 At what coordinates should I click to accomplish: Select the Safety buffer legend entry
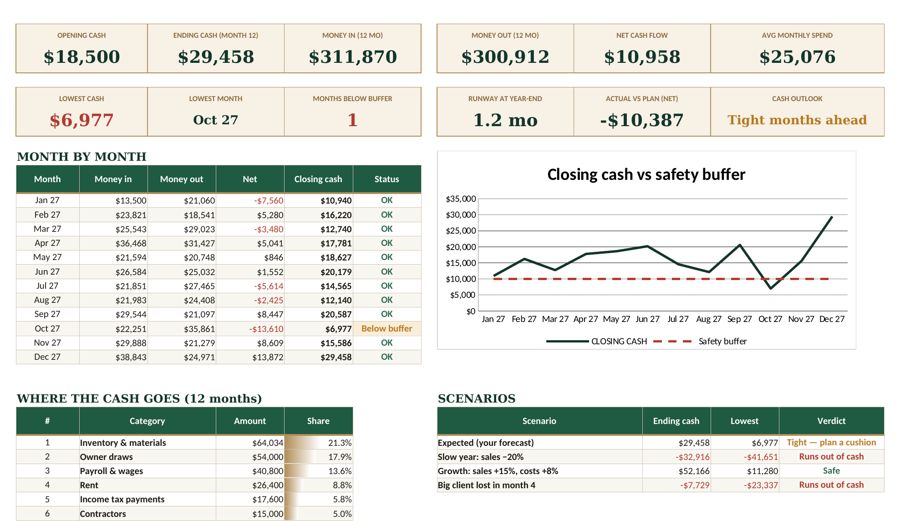[x=700, y=341]
